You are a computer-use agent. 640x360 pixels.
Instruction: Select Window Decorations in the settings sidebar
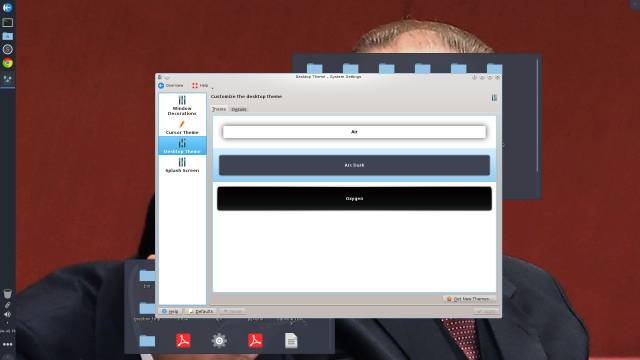pos(182,105)
